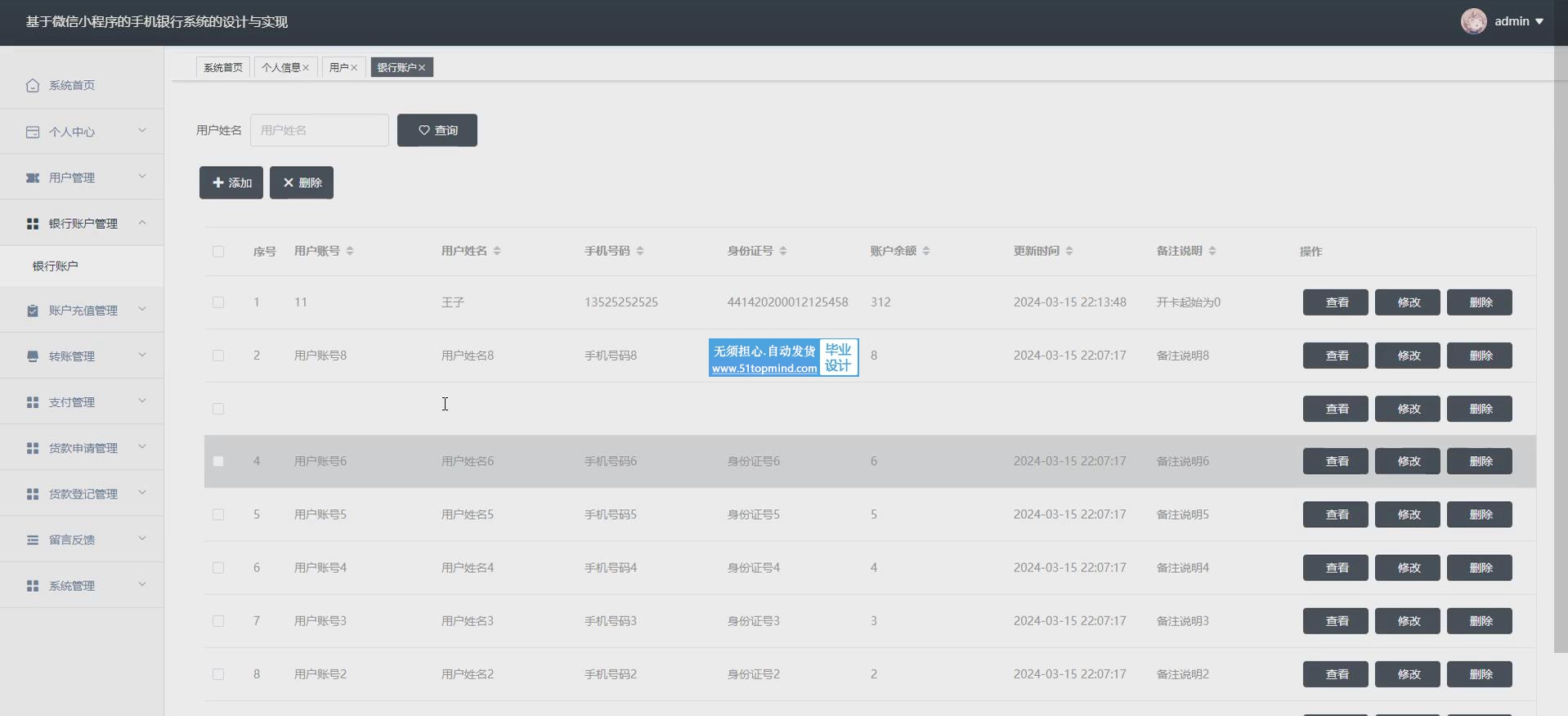Click the 支付管理 grid icon
This screenshot has height=716, width=1568.
tap(33, 402)
